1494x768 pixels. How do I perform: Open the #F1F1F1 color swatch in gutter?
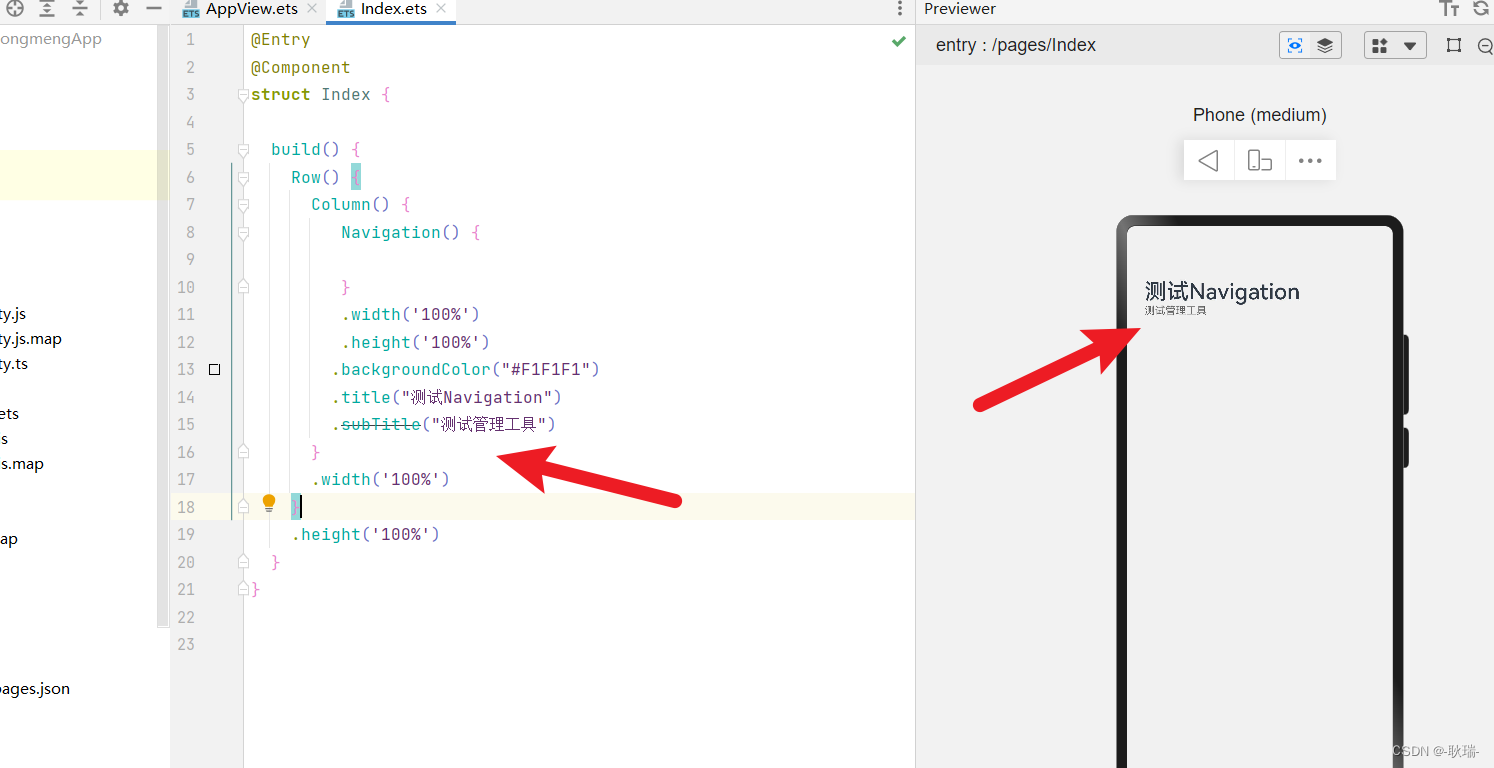(x=214, y=370)
